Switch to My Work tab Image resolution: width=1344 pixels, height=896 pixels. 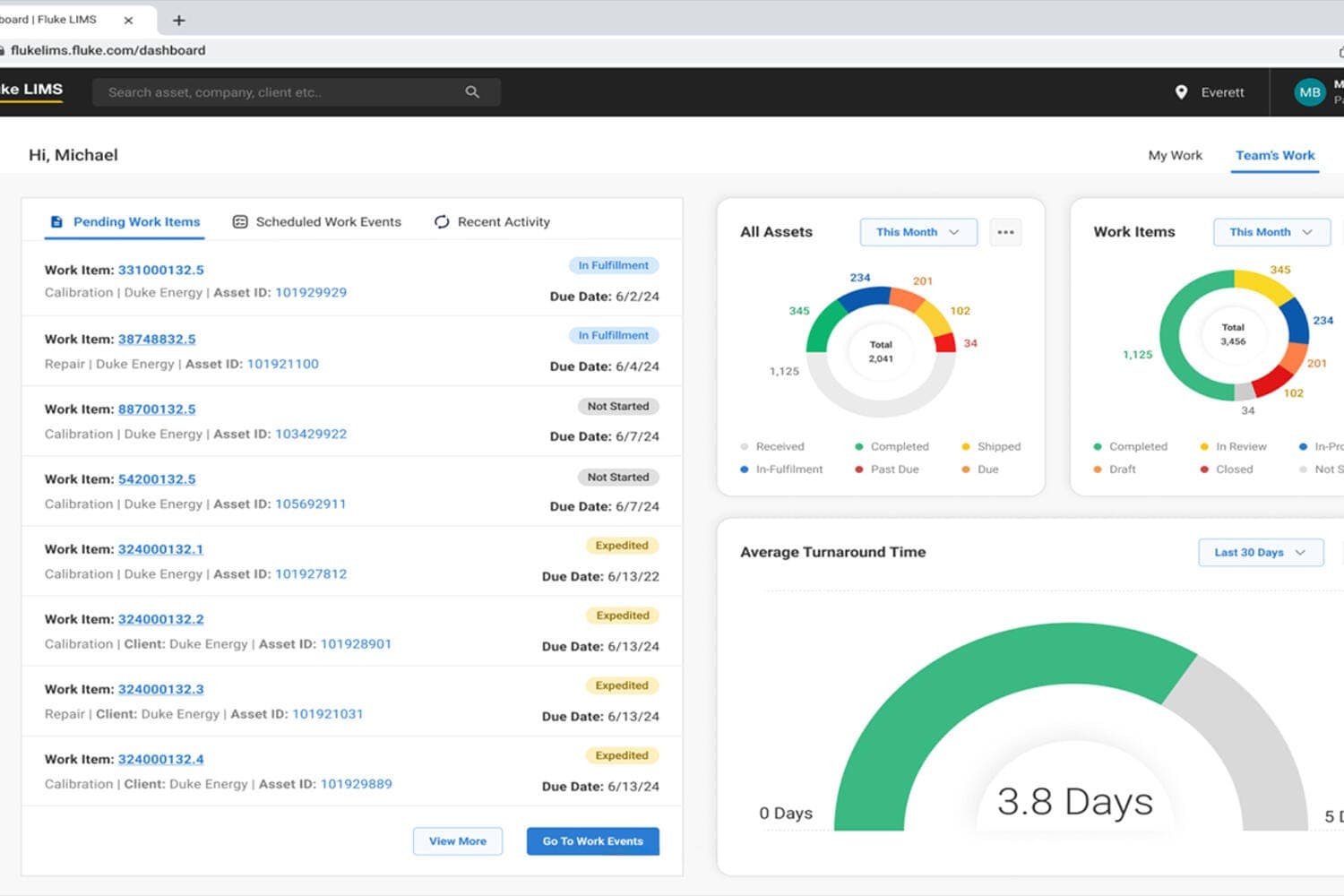(1175, 155)
